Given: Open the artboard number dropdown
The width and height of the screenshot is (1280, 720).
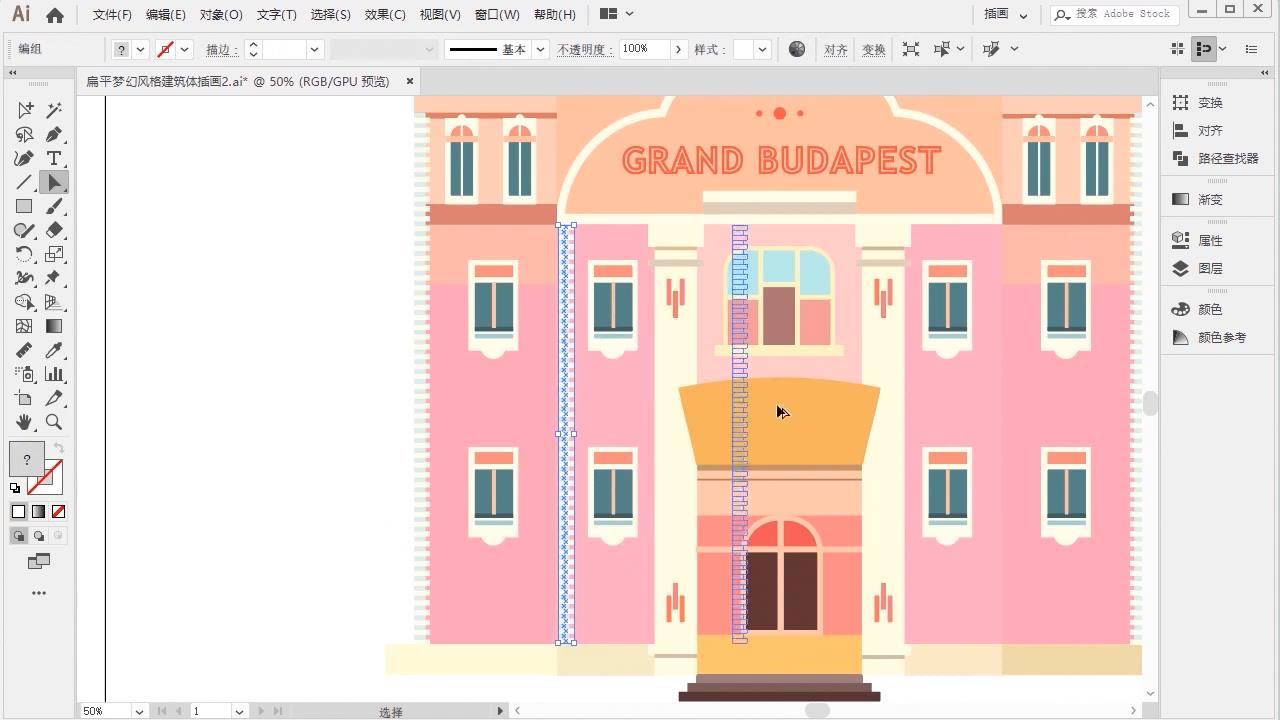Looking at the screenshot, I should point(239,711).
